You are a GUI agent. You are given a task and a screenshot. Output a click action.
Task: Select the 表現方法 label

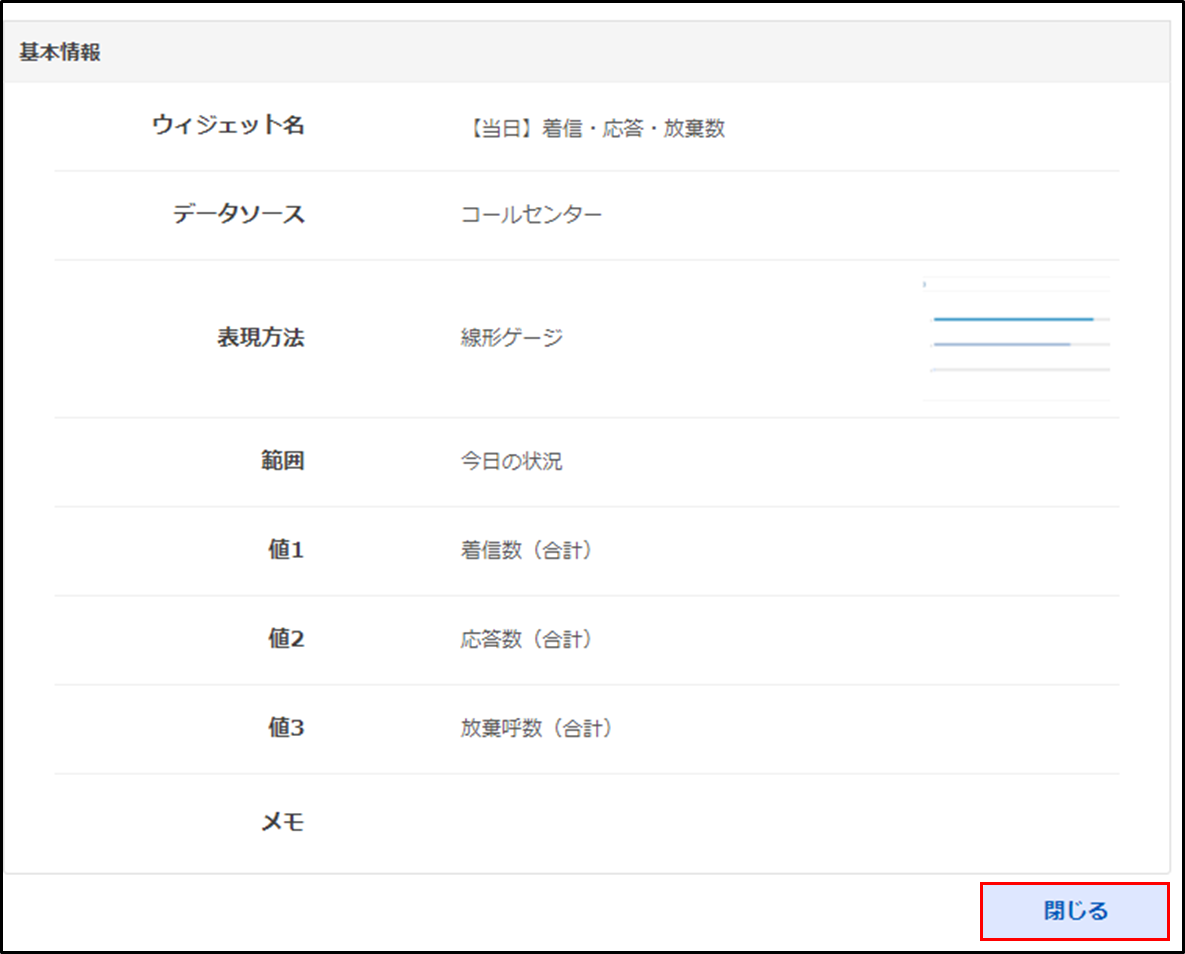pos(260,338)
